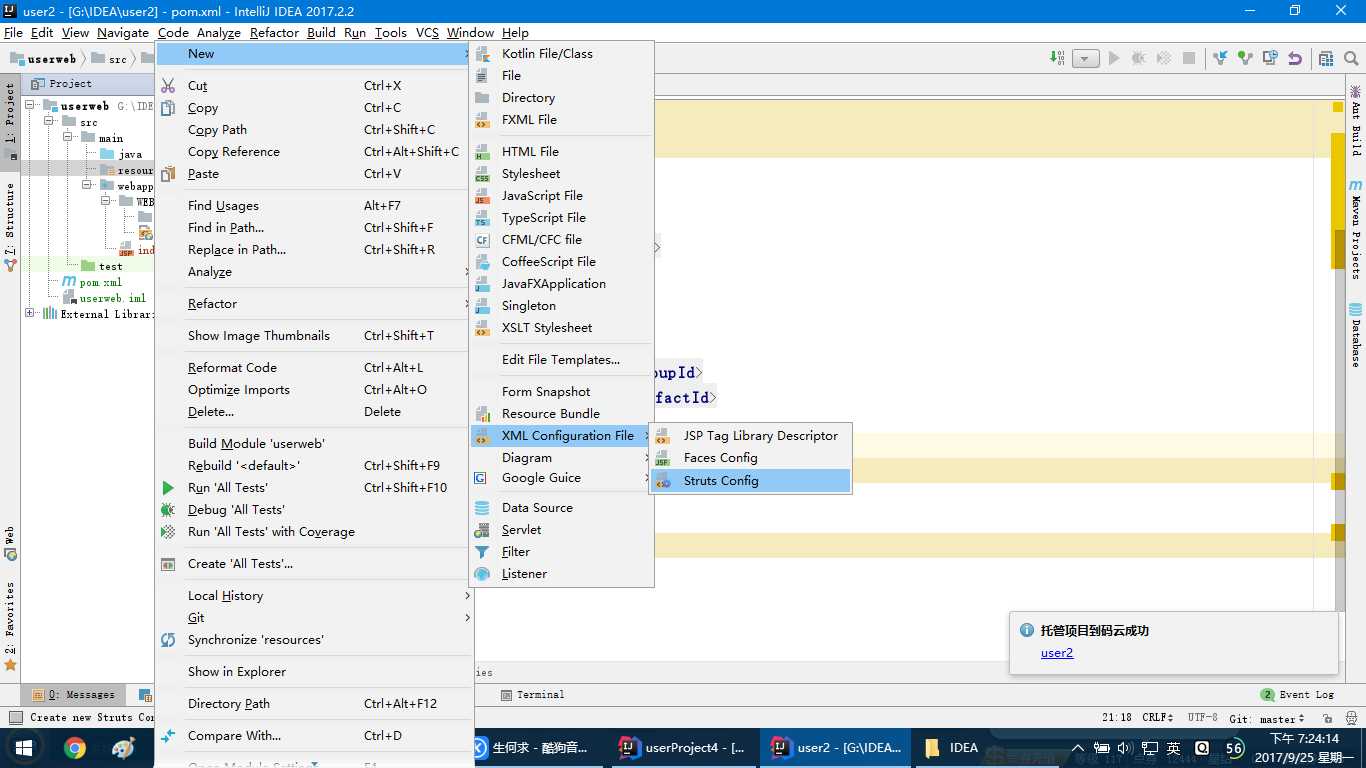The width and height of the screenshot is (1366, 768).
Task: Click the Commit Changes VCS icon
Action: (x=1244, y=59)
